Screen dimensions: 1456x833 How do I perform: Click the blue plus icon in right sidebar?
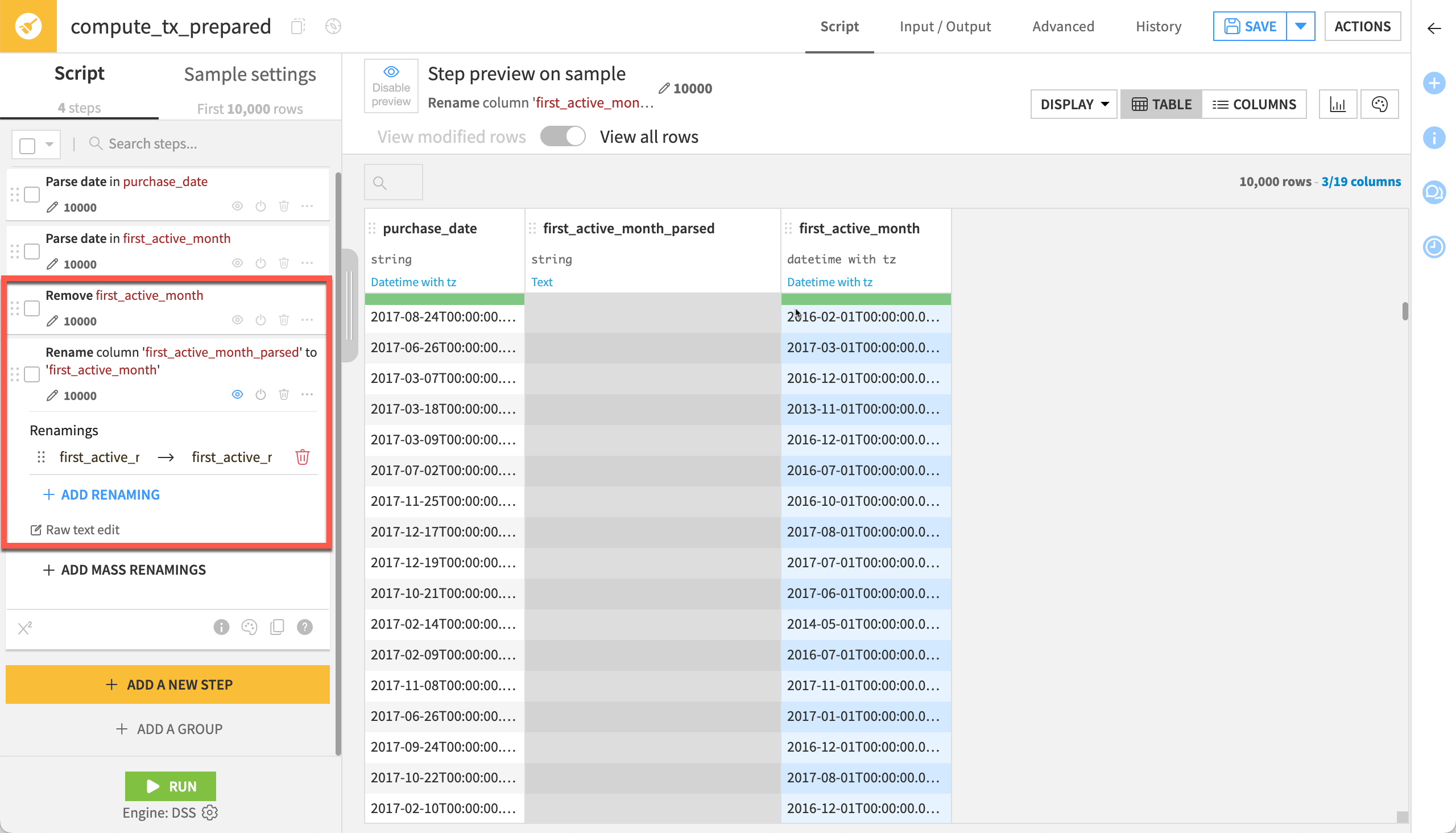[1434, 83]
